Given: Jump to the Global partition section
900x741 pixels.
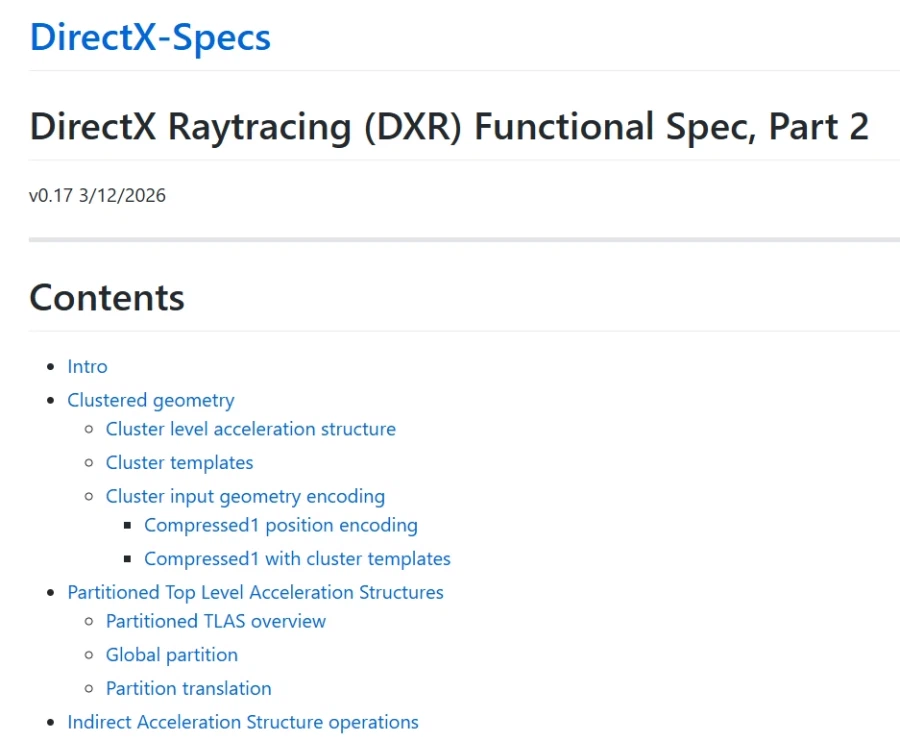Looking at the screenshot, I should pos(171,655).
